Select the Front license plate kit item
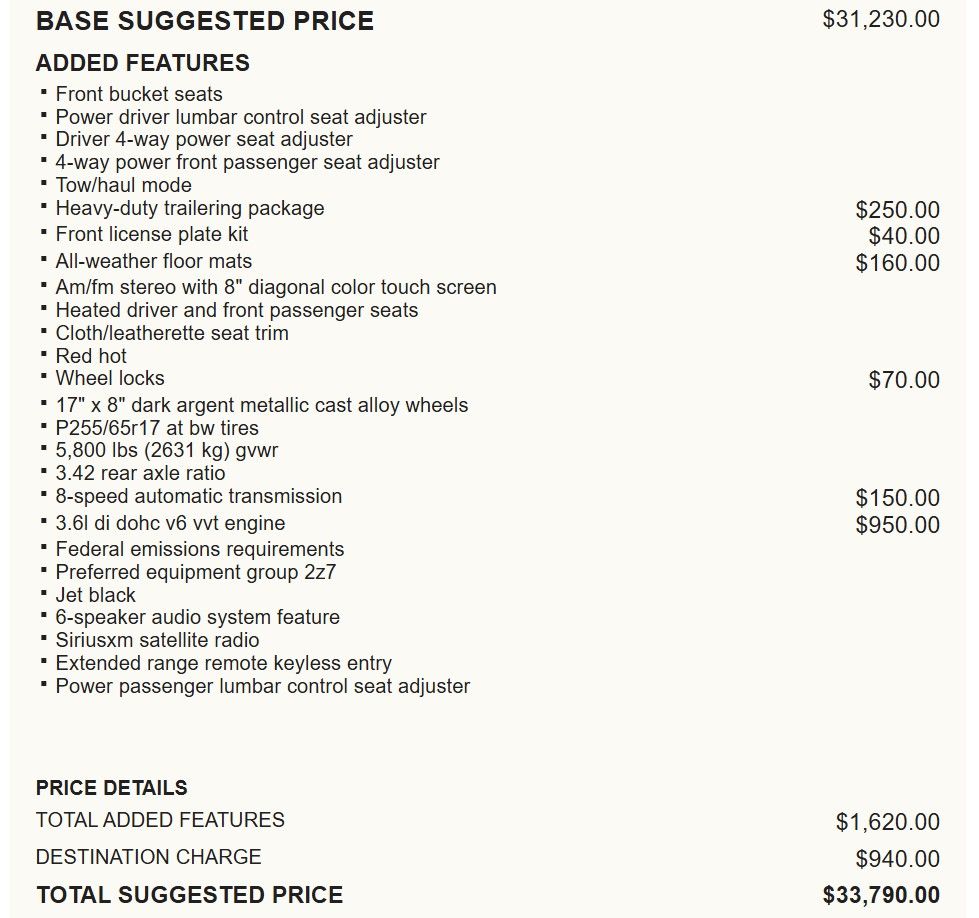Viewport: 979px width, 918px height. click(x=151, y=234)
